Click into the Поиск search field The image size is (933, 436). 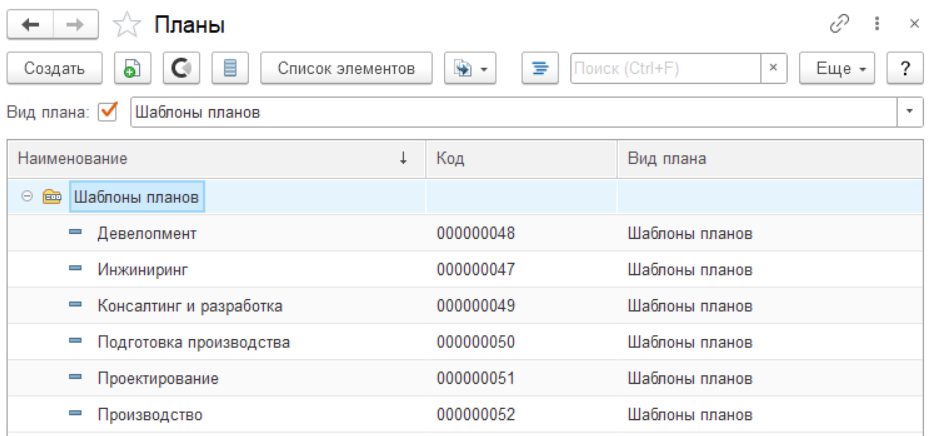click(664, 68)
